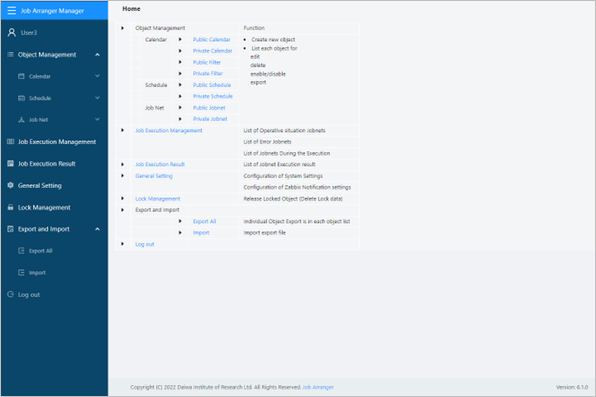Click the Calendar icon in sidebar
Image resolution: width=596 pixels, height=397 pixels.
(x=21, y=76)
